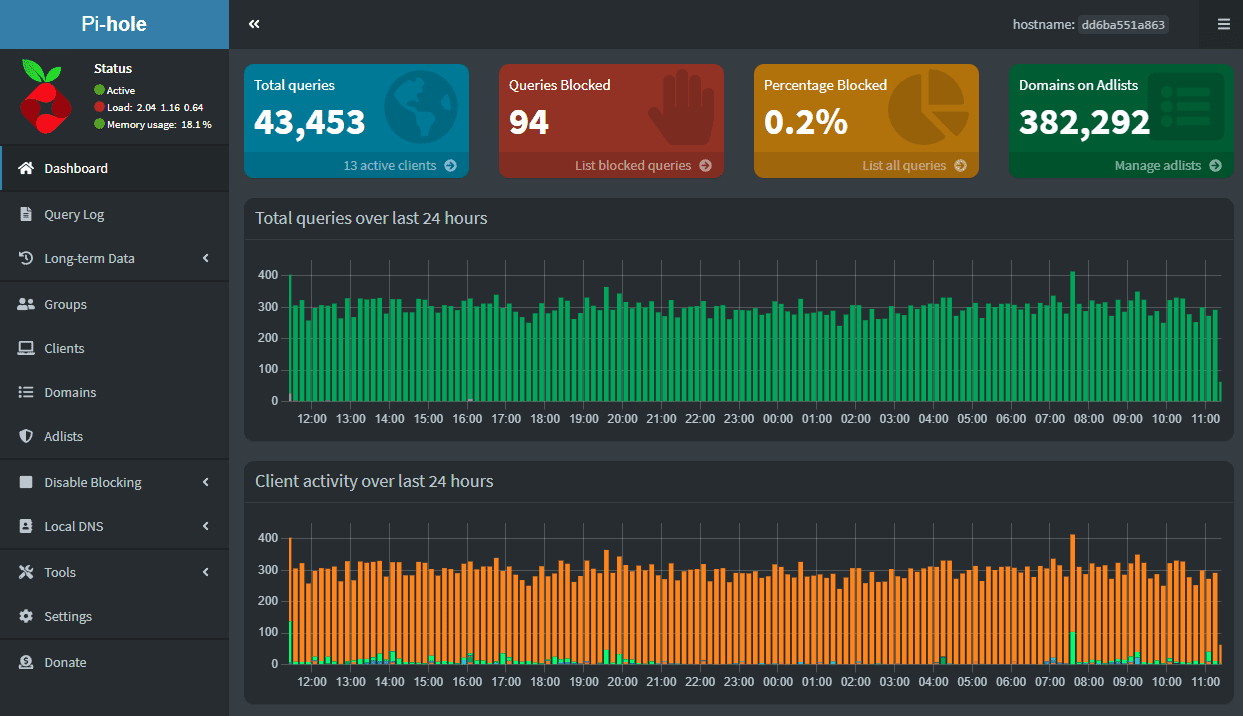Open the Manage adlists link

click(x=1158, y=166)
